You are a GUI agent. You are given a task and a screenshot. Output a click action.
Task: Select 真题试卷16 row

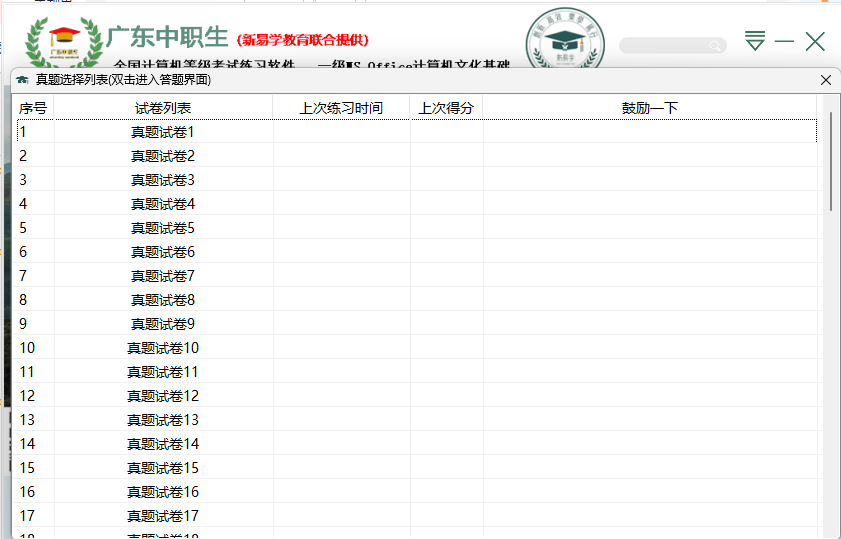417,492
